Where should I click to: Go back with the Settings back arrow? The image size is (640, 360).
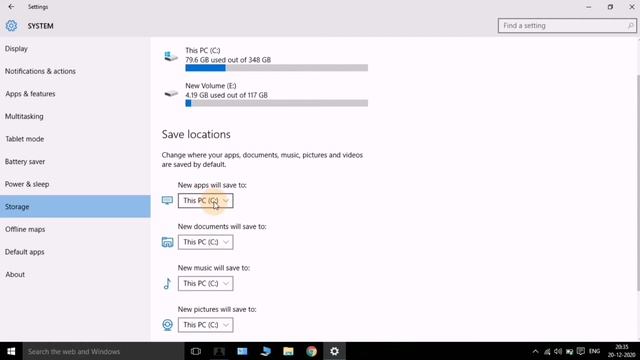[x=11, y=7]
